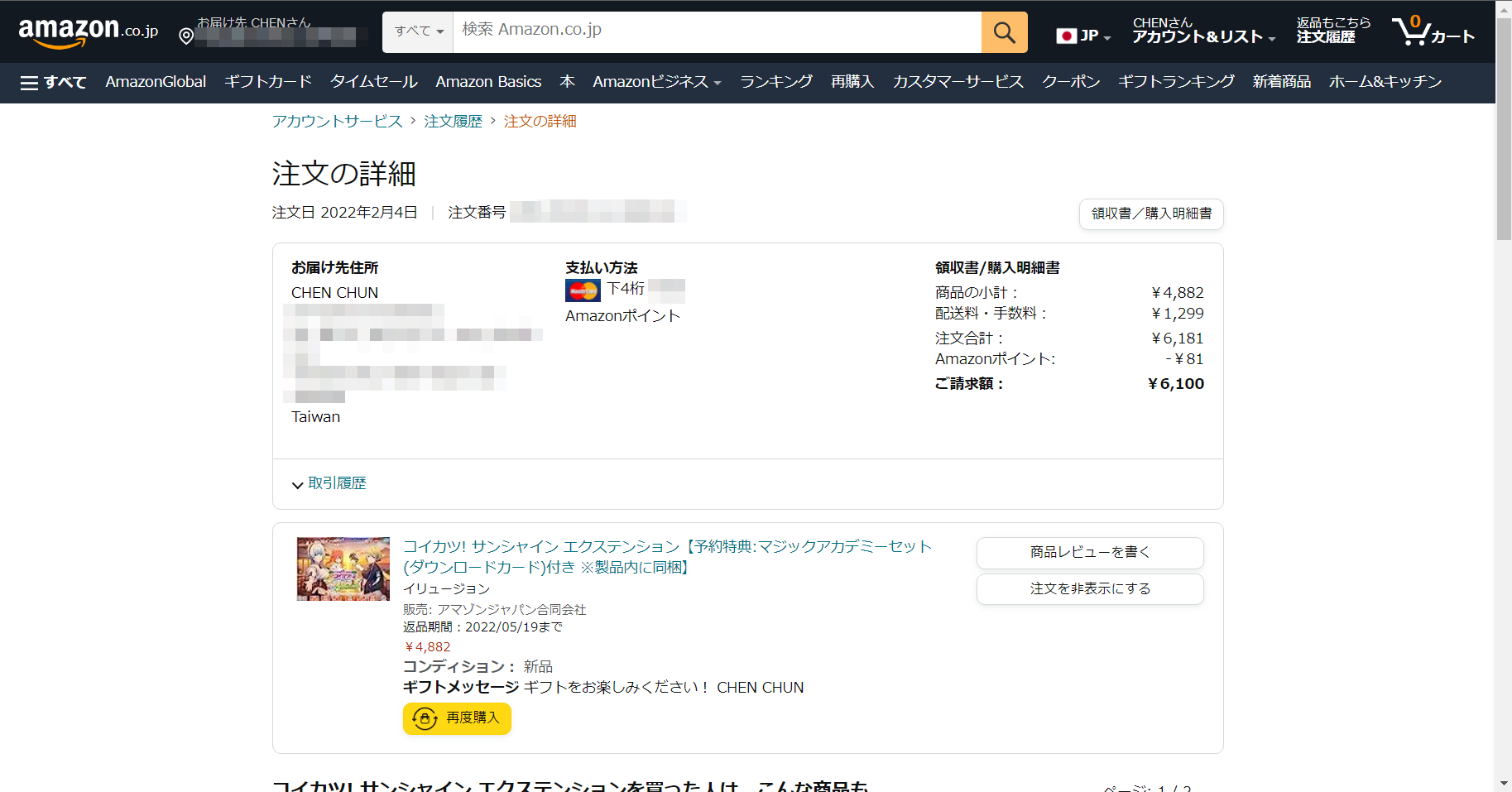This screenshot has width=1512, height=792.
Task: Open タイムセール in the navigation bar
Action: pos(373,82)
